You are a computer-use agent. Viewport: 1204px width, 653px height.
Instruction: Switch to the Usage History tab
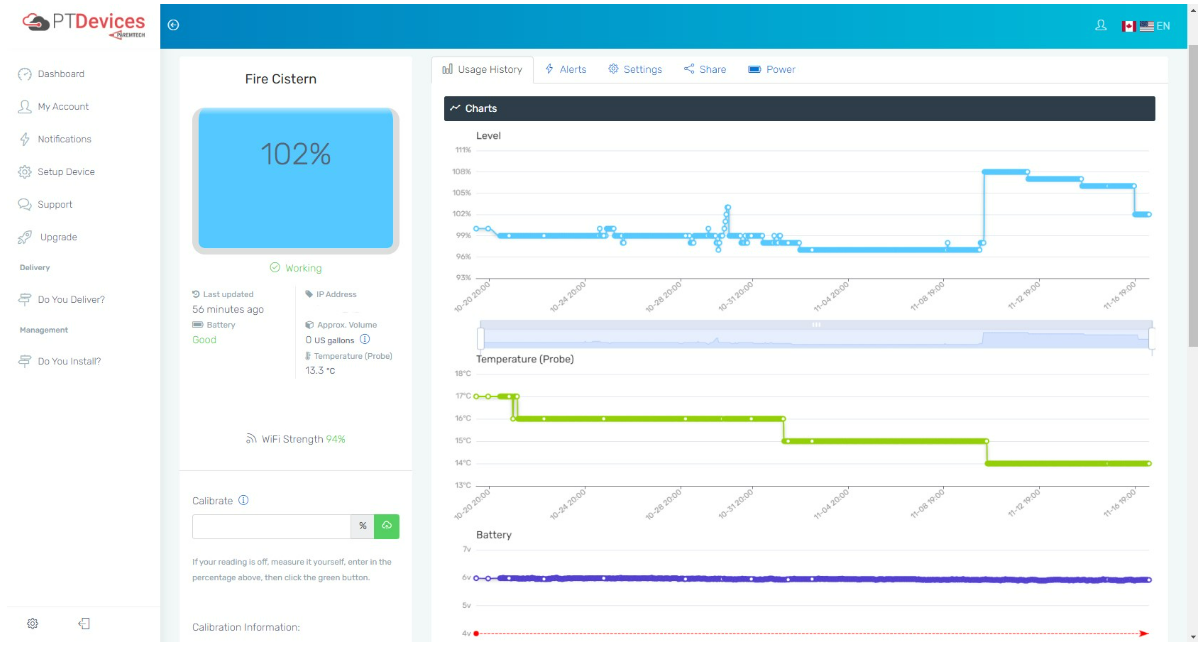click(482, 70)
